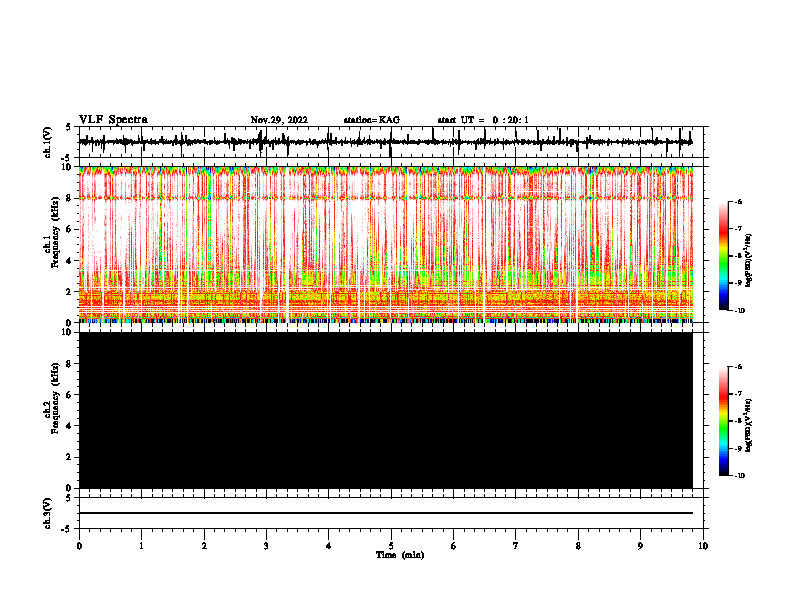Viewport: 792px width, 612px height.
Task: Click the time-axis tick label "6" at the bottom
Action: 454,546
